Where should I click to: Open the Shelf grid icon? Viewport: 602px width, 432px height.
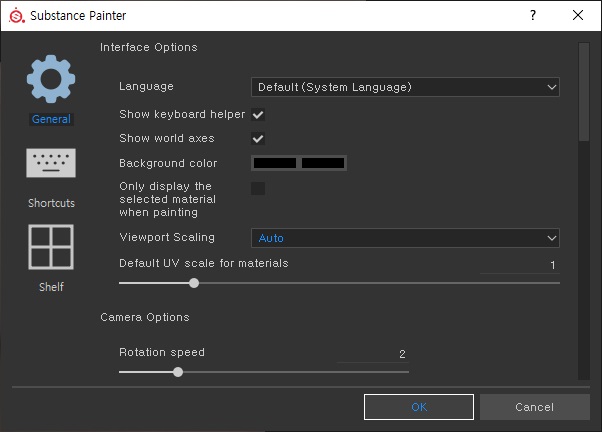click(51, 247)
